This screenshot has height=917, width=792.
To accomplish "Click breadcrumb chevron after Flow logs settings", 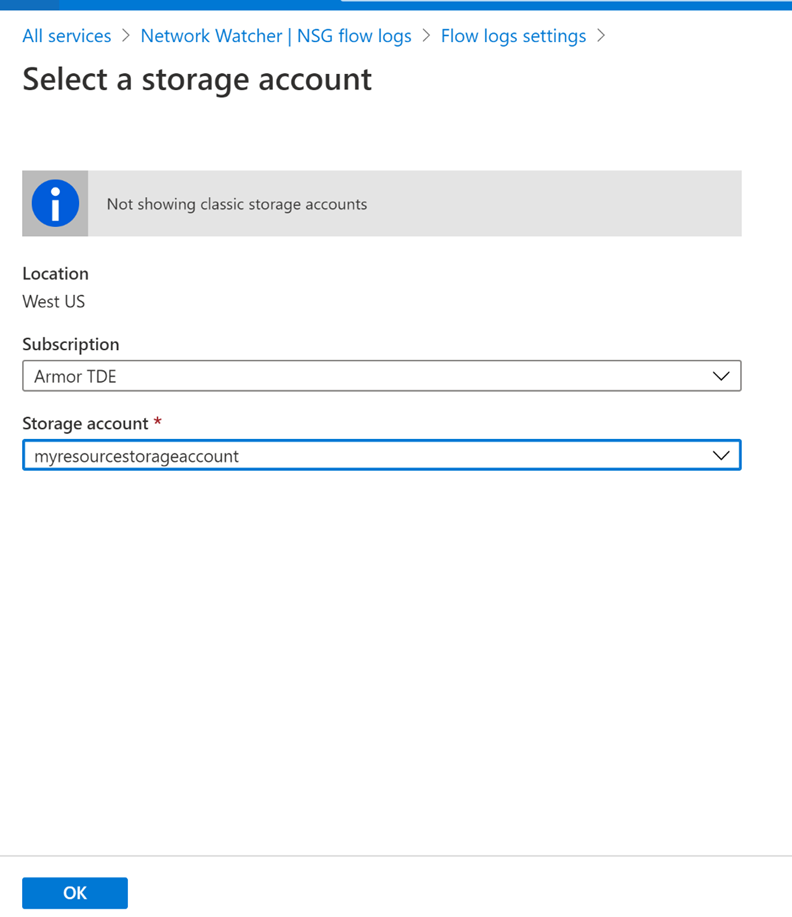I will click(601, 36).
